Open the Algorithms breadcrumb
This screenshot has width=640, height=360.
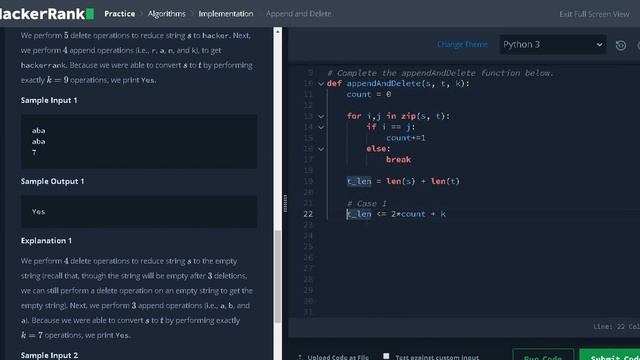pos(167,13)
